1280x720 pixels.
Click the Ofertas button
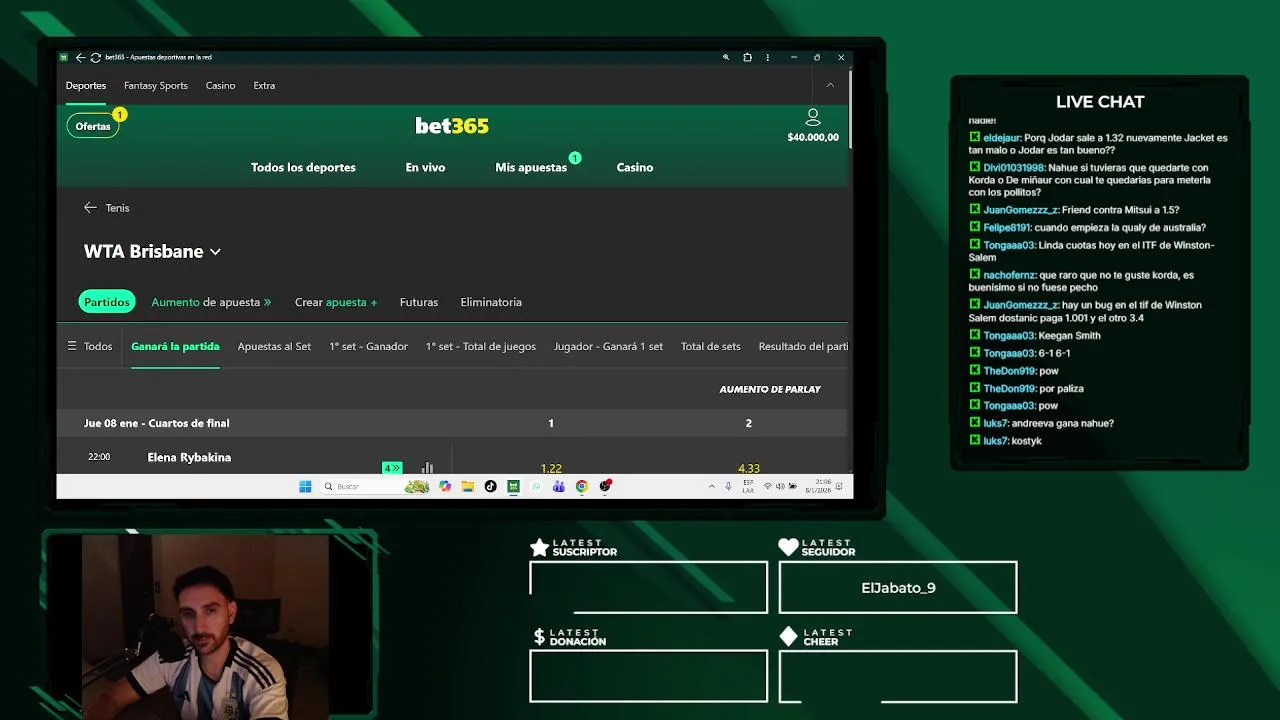pos(93,126)
